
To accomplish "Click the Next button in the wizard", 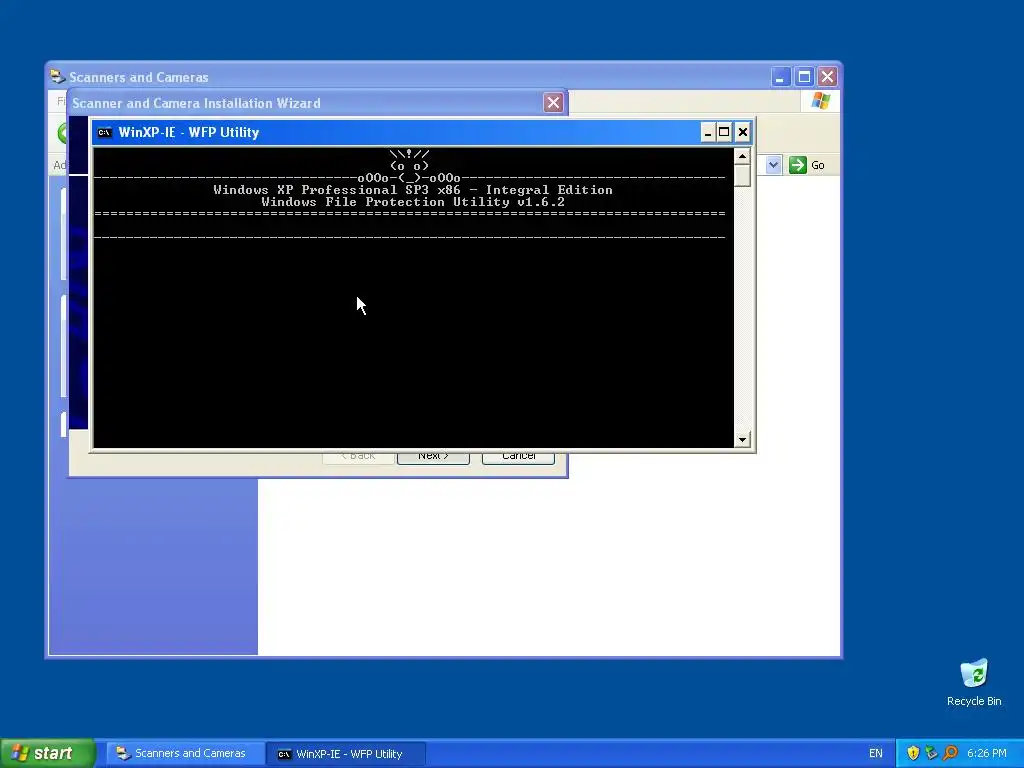I will click(433, 457).
